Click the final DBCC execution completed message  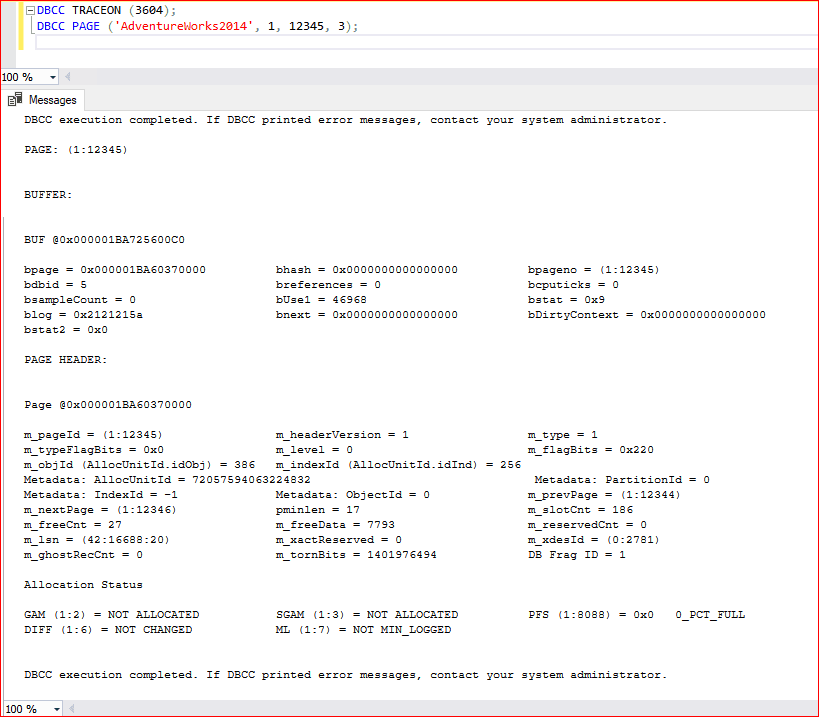point(345,675)
